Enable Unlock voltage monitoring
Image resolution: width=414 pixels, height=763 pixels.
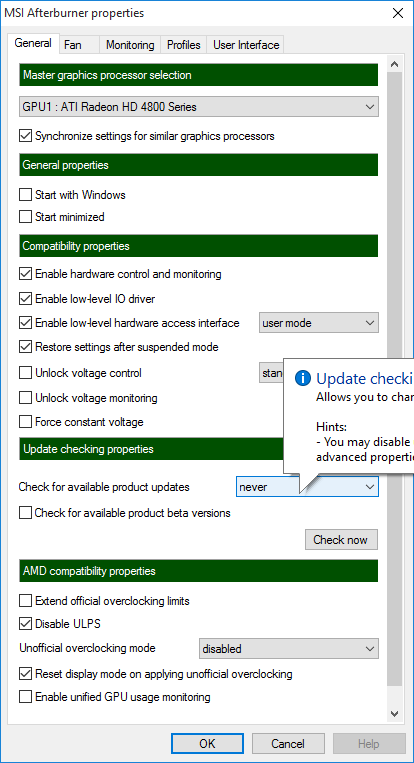click(x=25, y=398)
